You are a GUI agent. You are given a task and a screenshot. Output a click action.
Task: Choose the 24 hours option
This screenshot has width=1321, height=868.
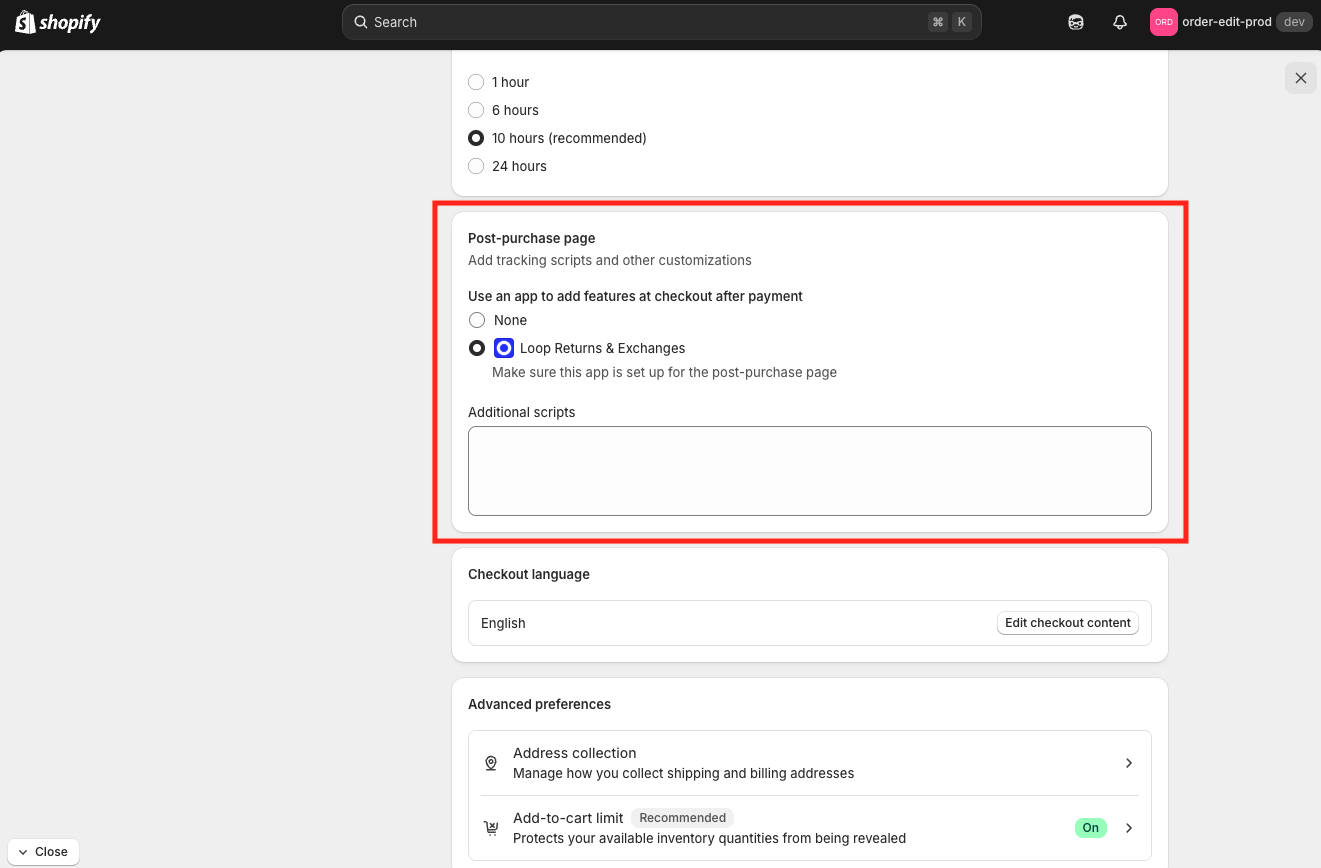pos(476,166)
